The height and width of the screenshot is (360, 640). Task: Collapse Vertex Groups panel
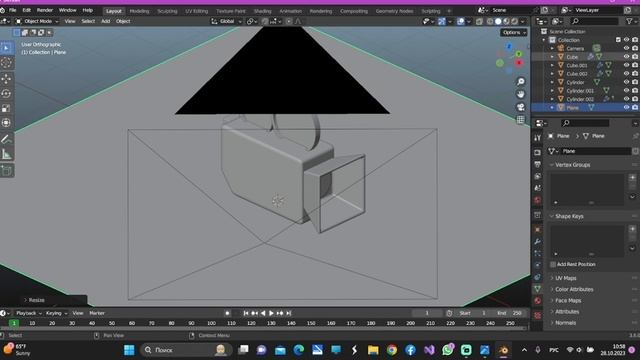click(x=572, y=165)
